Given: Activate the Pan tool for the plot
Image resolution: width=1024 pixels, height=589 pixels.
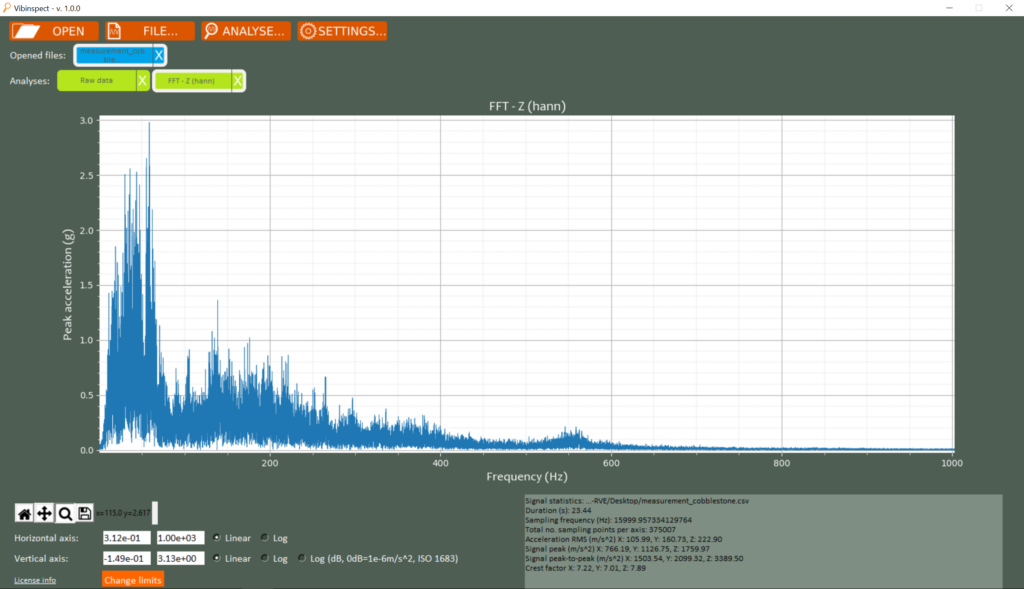Looking at the screenshot, I should point(43,512).
